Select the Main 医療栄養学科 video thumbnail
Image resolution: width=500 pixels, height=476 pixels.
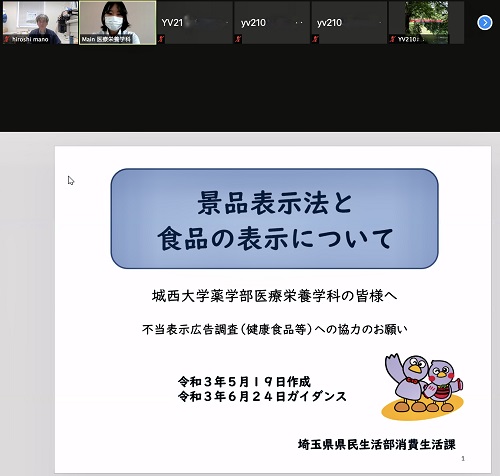pos(118,23)
